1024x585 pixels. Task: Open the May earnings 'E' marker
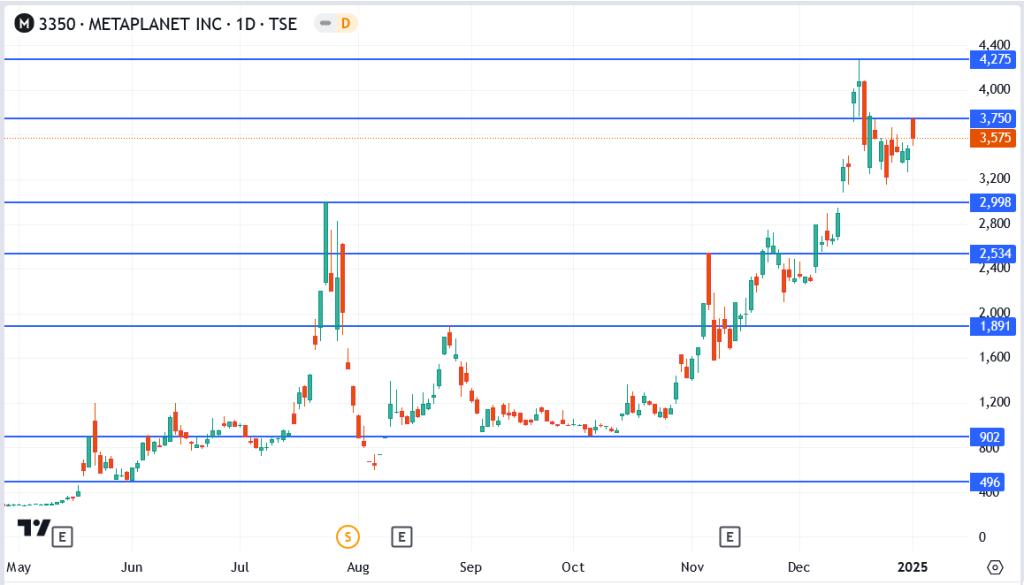point(63,537)
